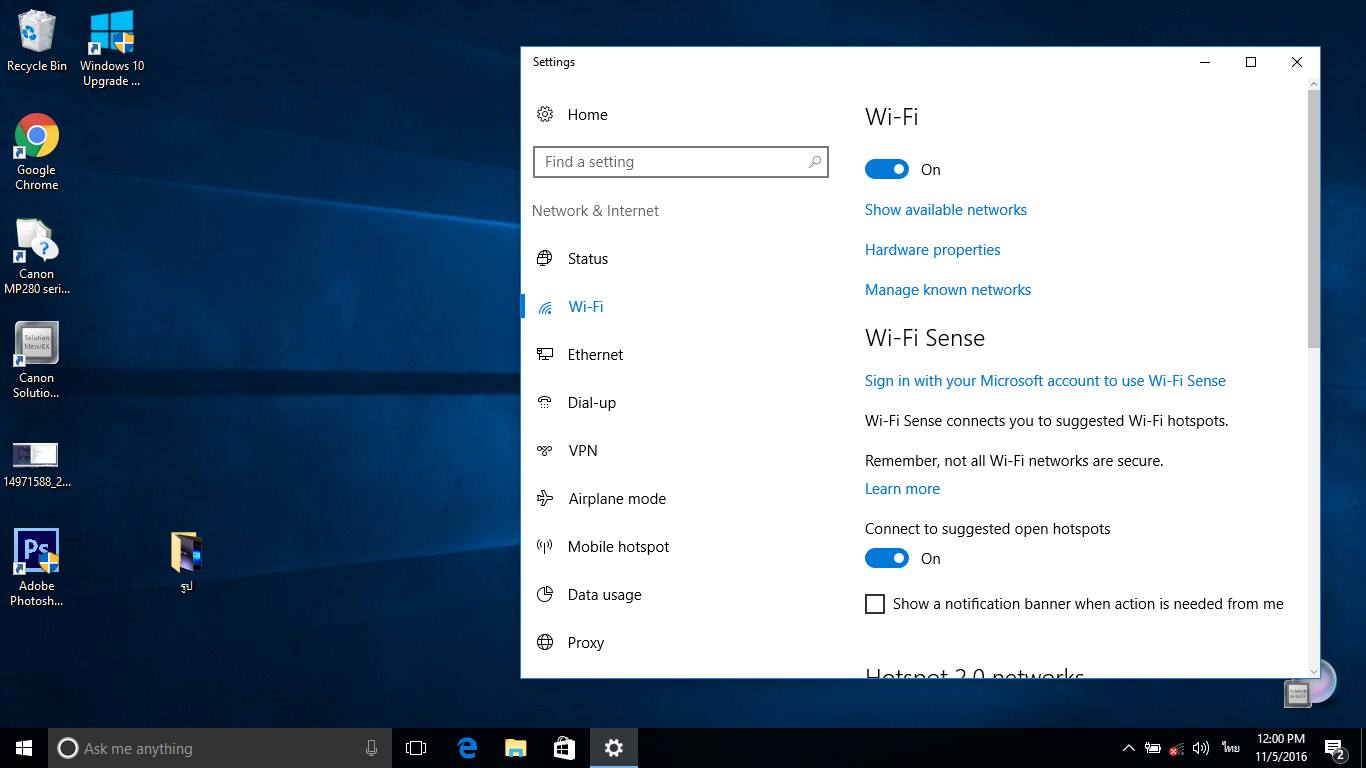Click the Mobile hotspot antenna icon
The height and width of the screenshot is (768, 1366).
click(545, 546)
